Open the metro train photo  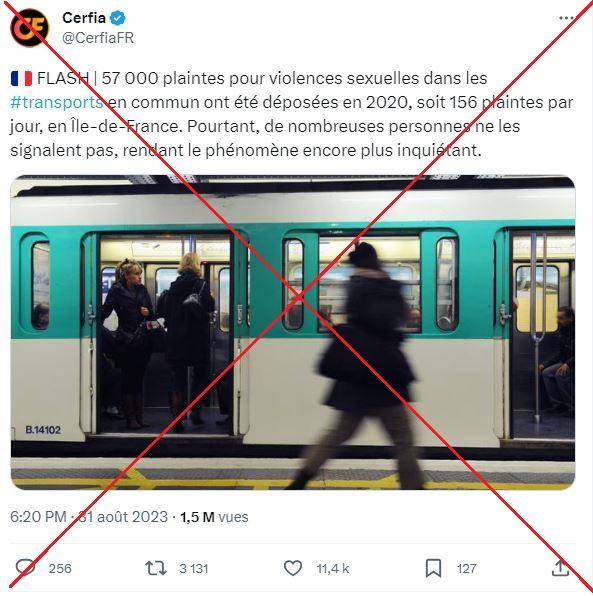click(x=293, y=333)
